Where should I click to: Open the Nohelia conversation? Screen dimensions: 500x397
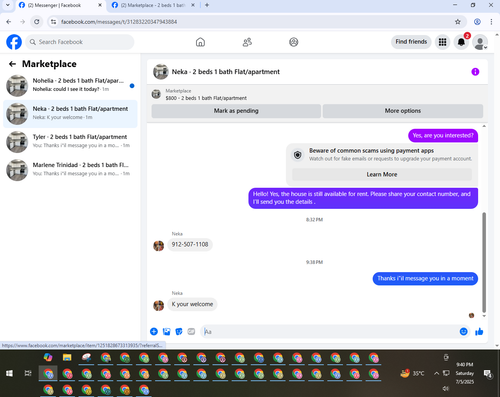(x=70, y=85)
